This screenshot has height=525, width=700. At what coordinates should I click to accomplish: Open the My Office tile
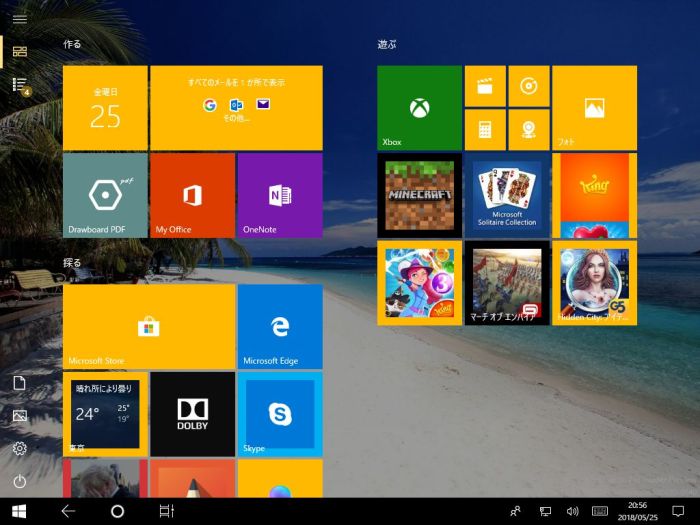tap(192, 195)
